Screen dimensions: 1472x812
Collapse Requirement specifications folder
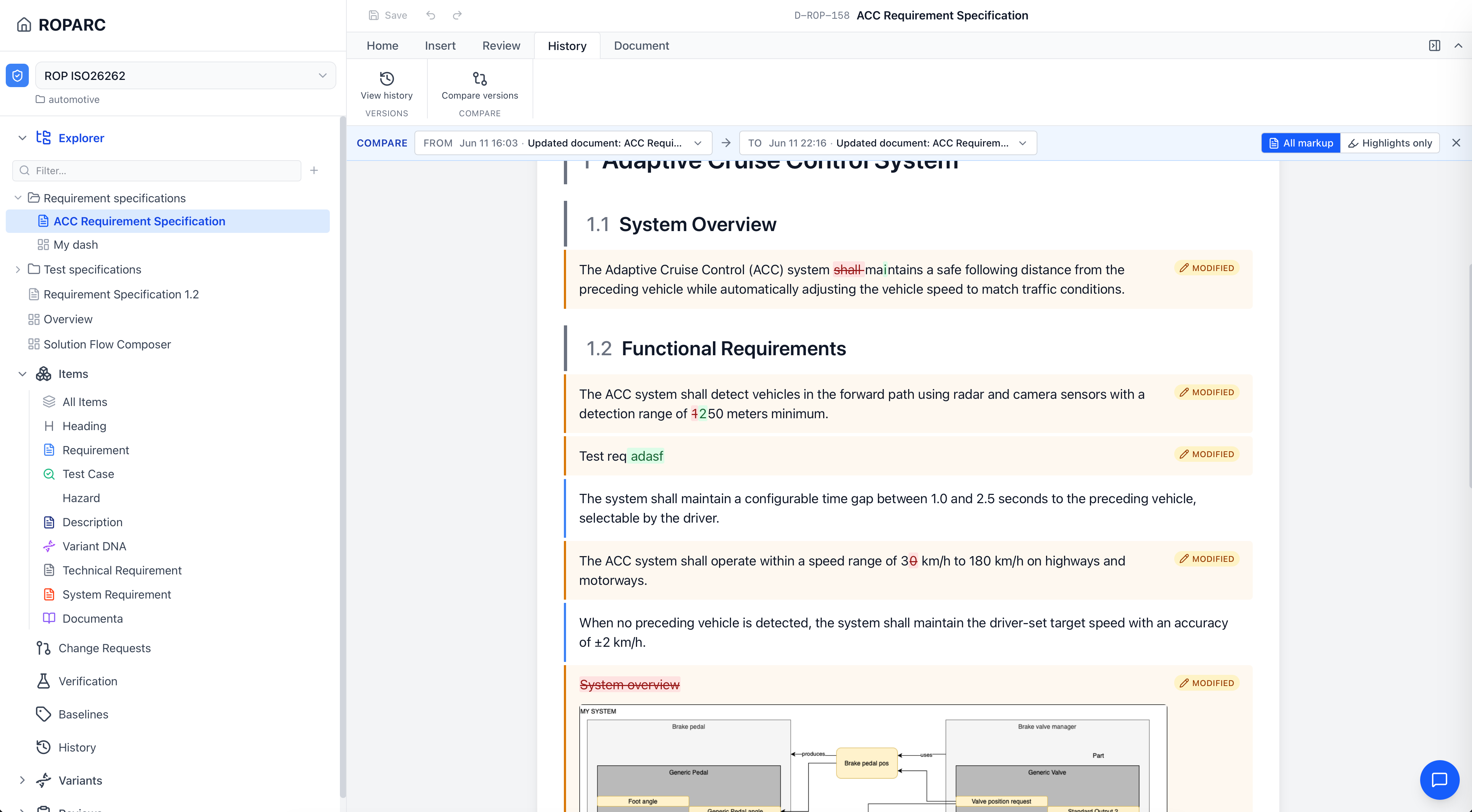[18, 198]
